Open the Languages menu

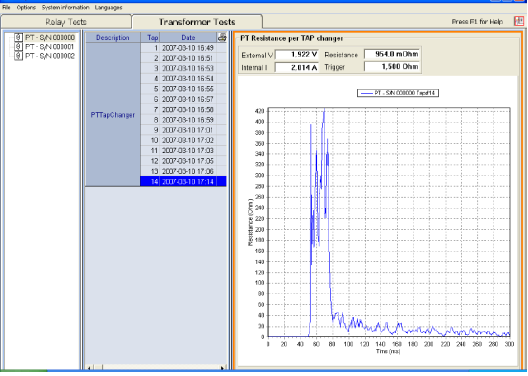108,7
